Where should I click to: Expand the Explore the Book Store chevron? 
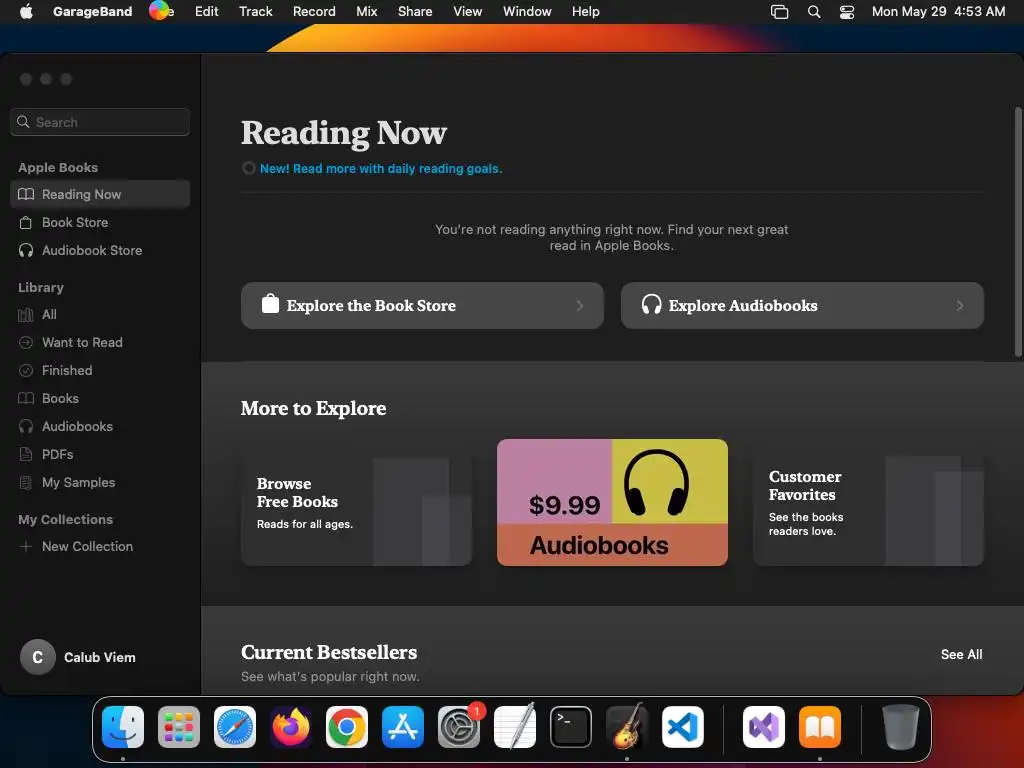tap(579, 306)
